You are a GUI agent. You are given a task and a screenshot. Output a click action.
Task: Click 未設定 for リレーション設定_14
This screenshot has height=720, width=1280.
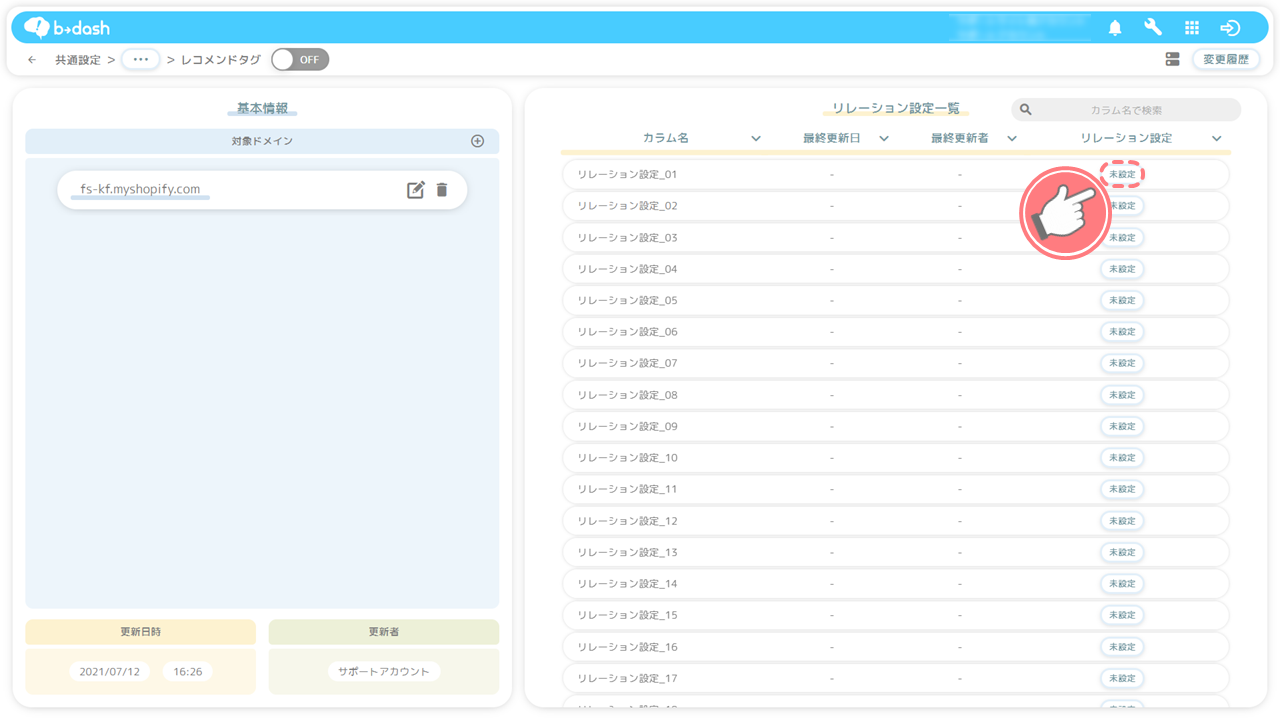click(1122, 583)
